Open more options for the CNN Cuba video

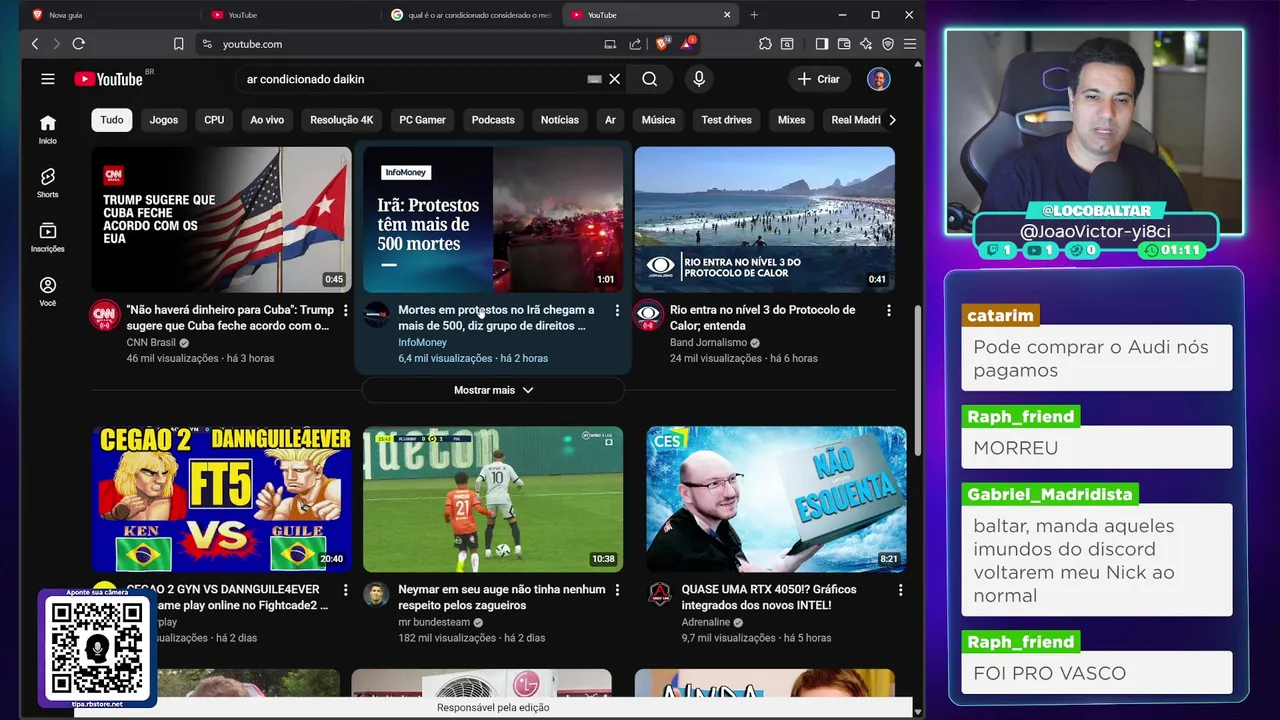click(x=346, y=311)
